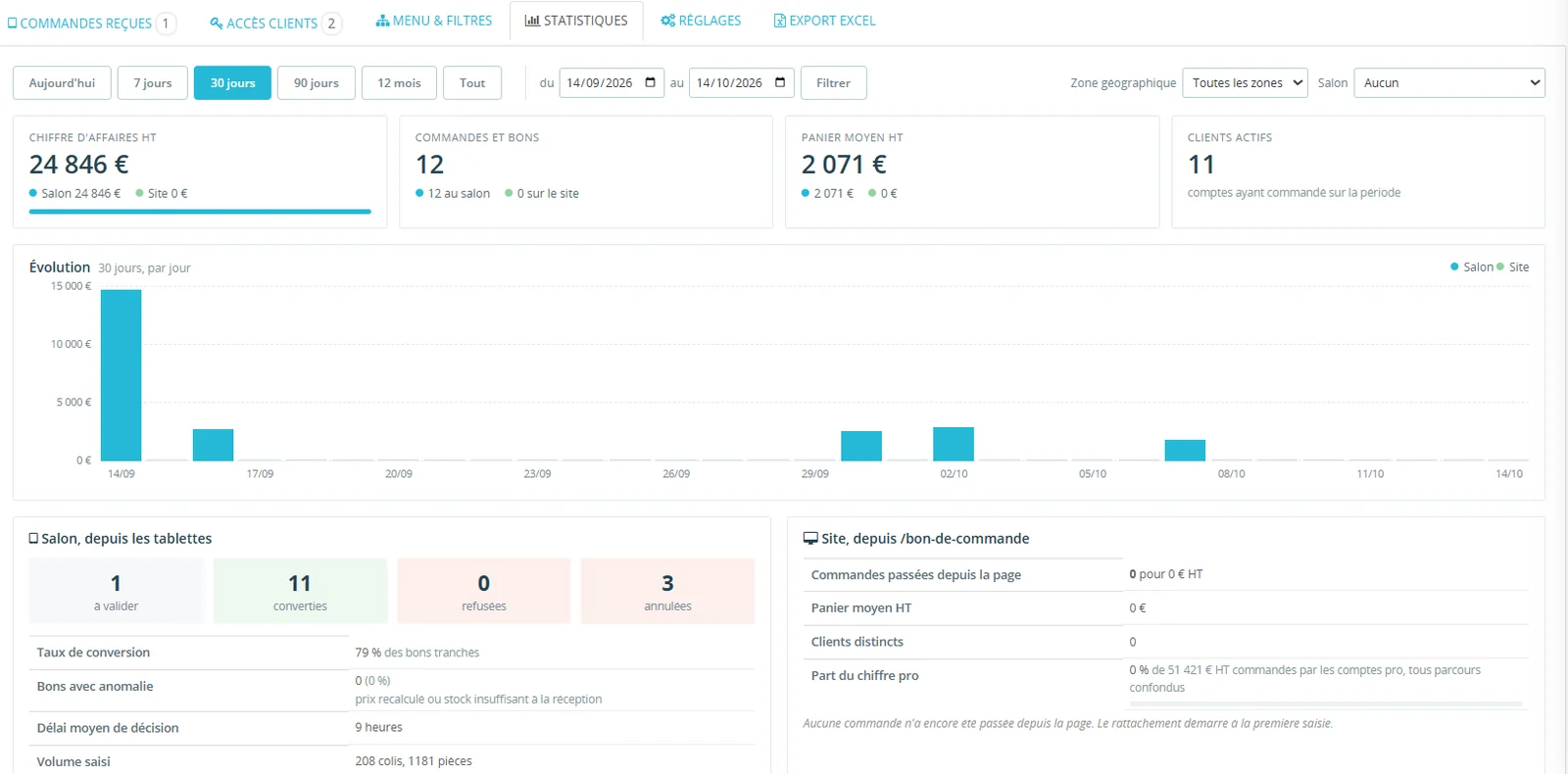Click the gears icon before Réglages
1568x774 pixels.
coord(668,21)
